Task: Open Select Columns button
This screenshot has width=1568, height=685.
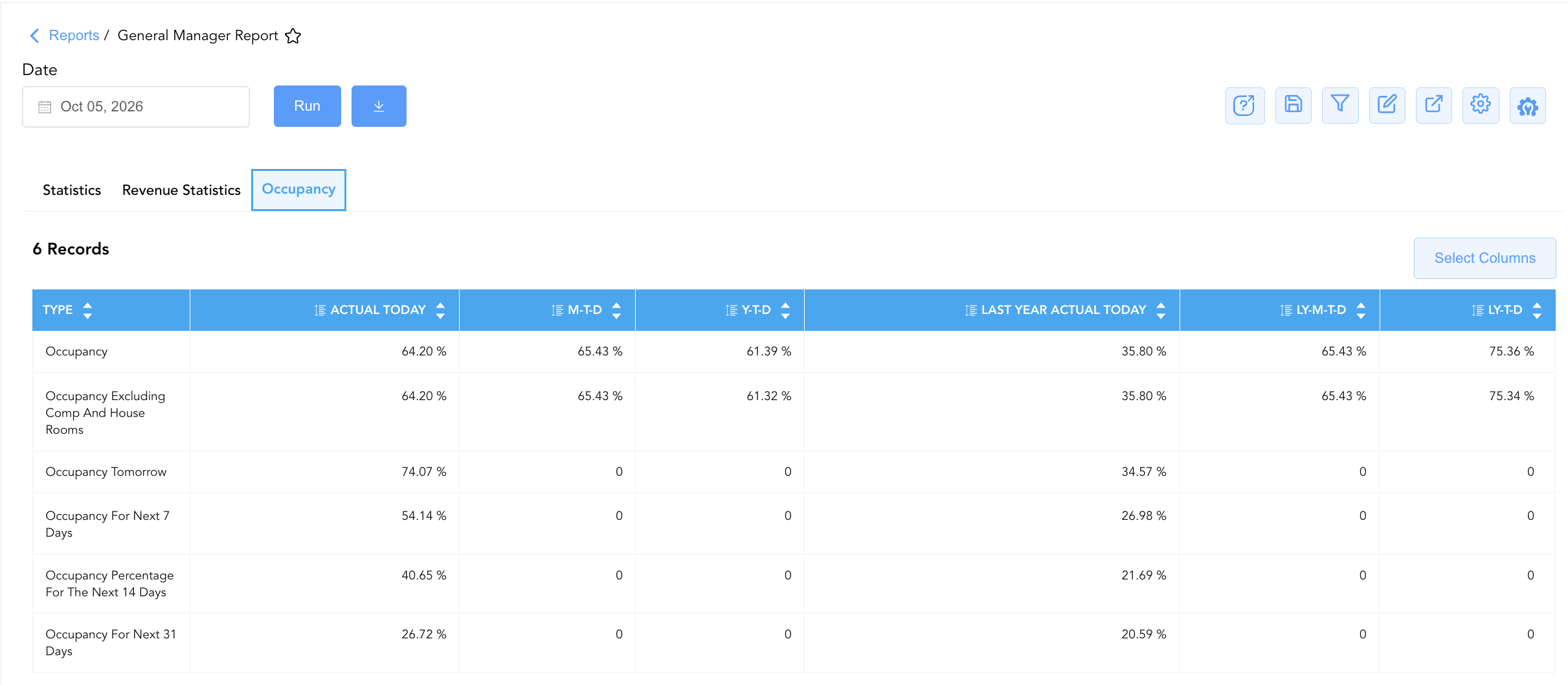Action: click(x=1484, y=258)
